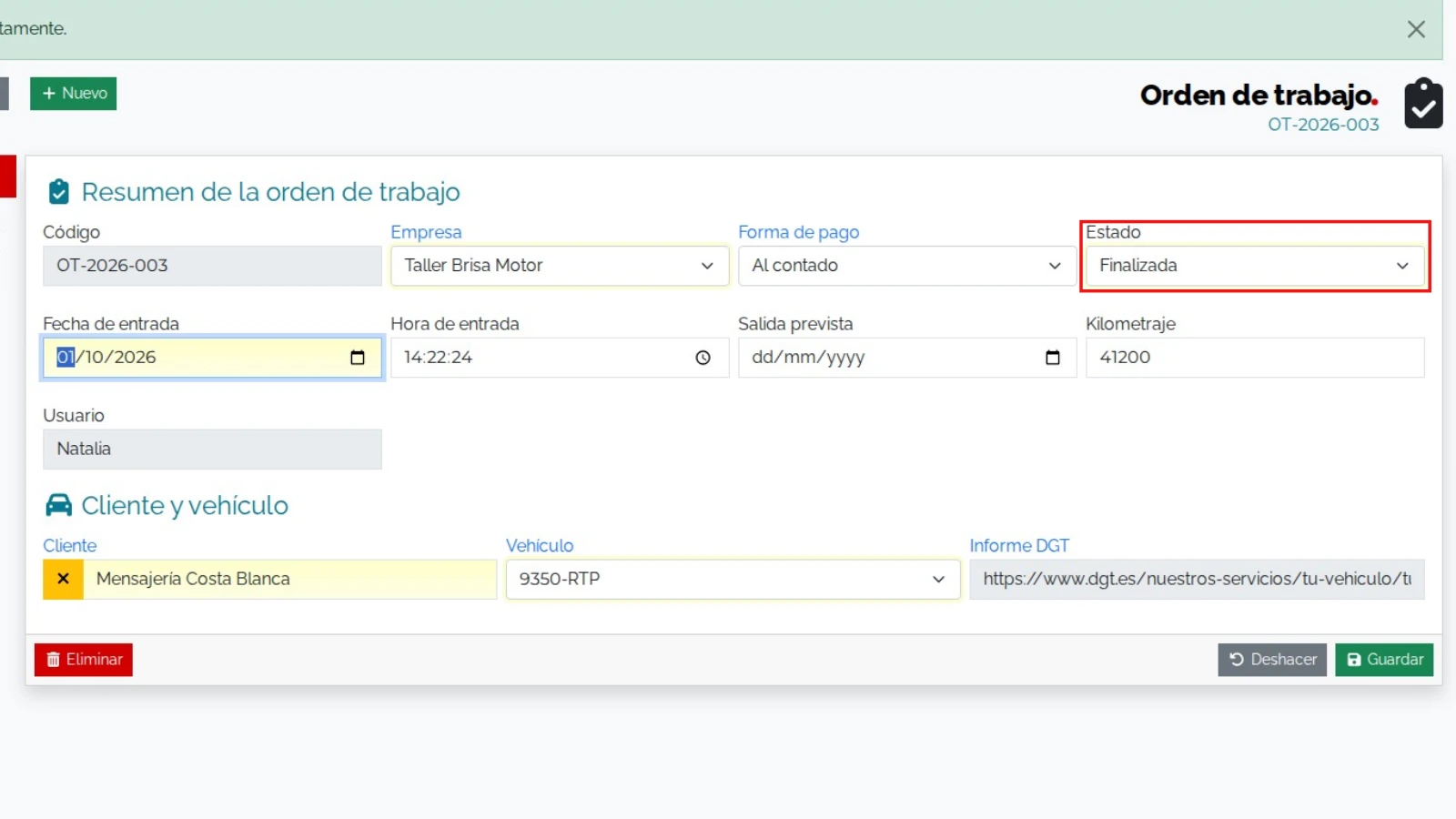Click the Salida prevista date field
The height and width of the screenshot is (819, 1456).
click(x=907, y=358)
